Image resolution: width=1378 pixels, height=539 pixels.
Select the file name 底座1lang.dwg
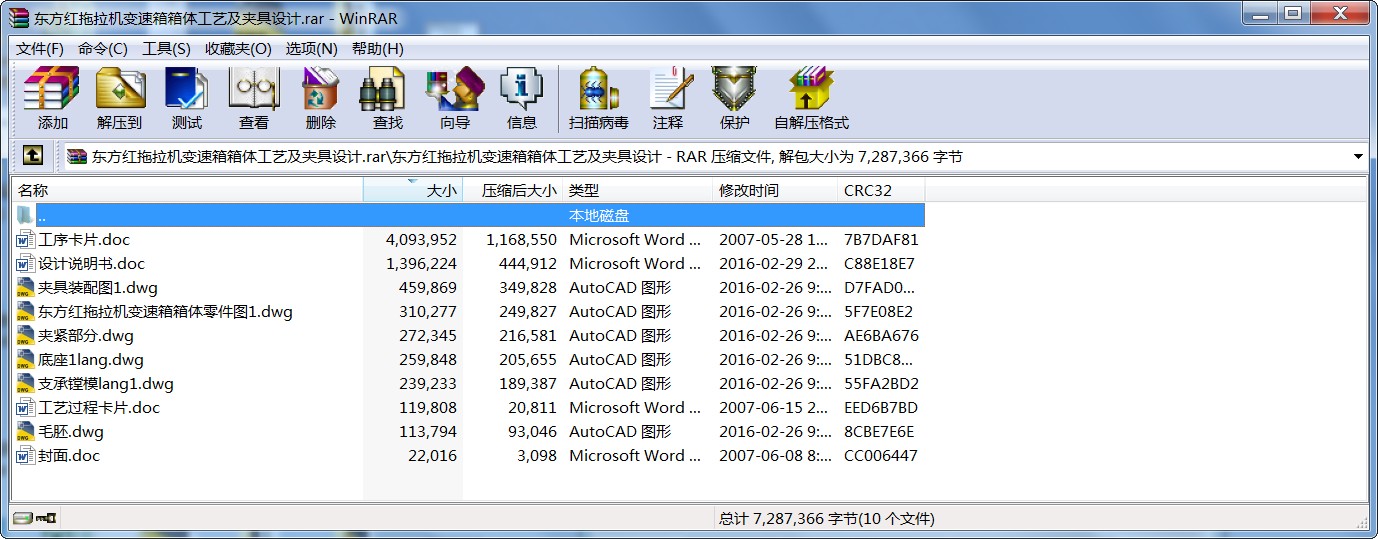[91, 360]
